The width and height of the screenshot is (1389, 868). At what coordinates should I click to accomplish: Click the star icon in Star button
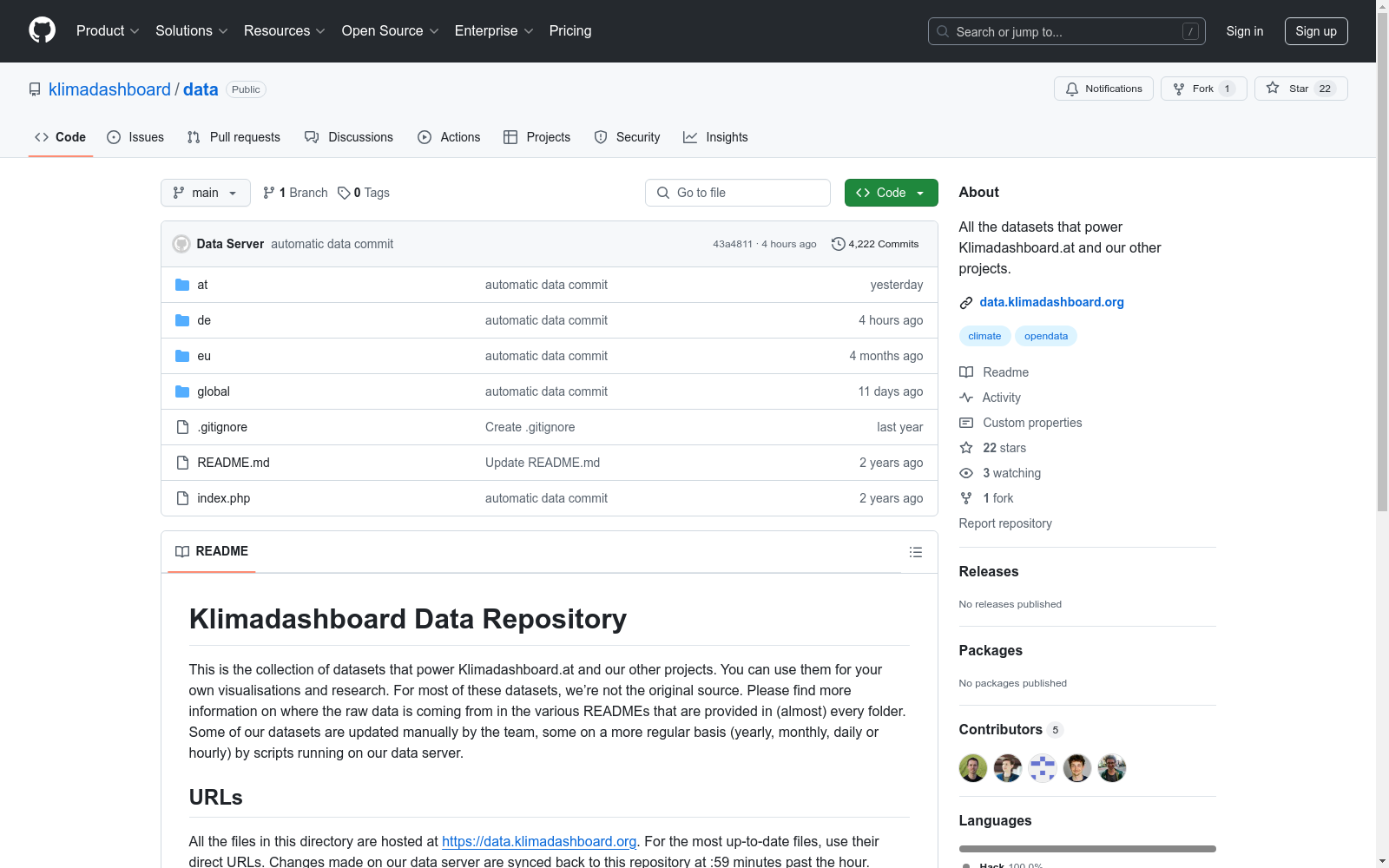(x=1273, y=88)
